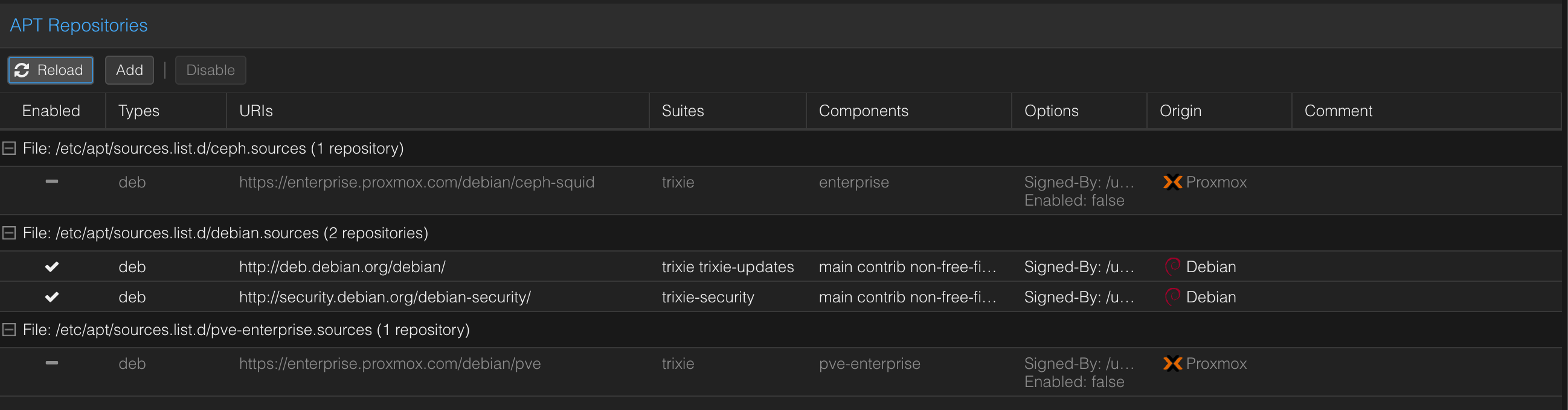Click disabled dash for pve-enterprise repository
The image size is (1568, 410).
point(53,363)
